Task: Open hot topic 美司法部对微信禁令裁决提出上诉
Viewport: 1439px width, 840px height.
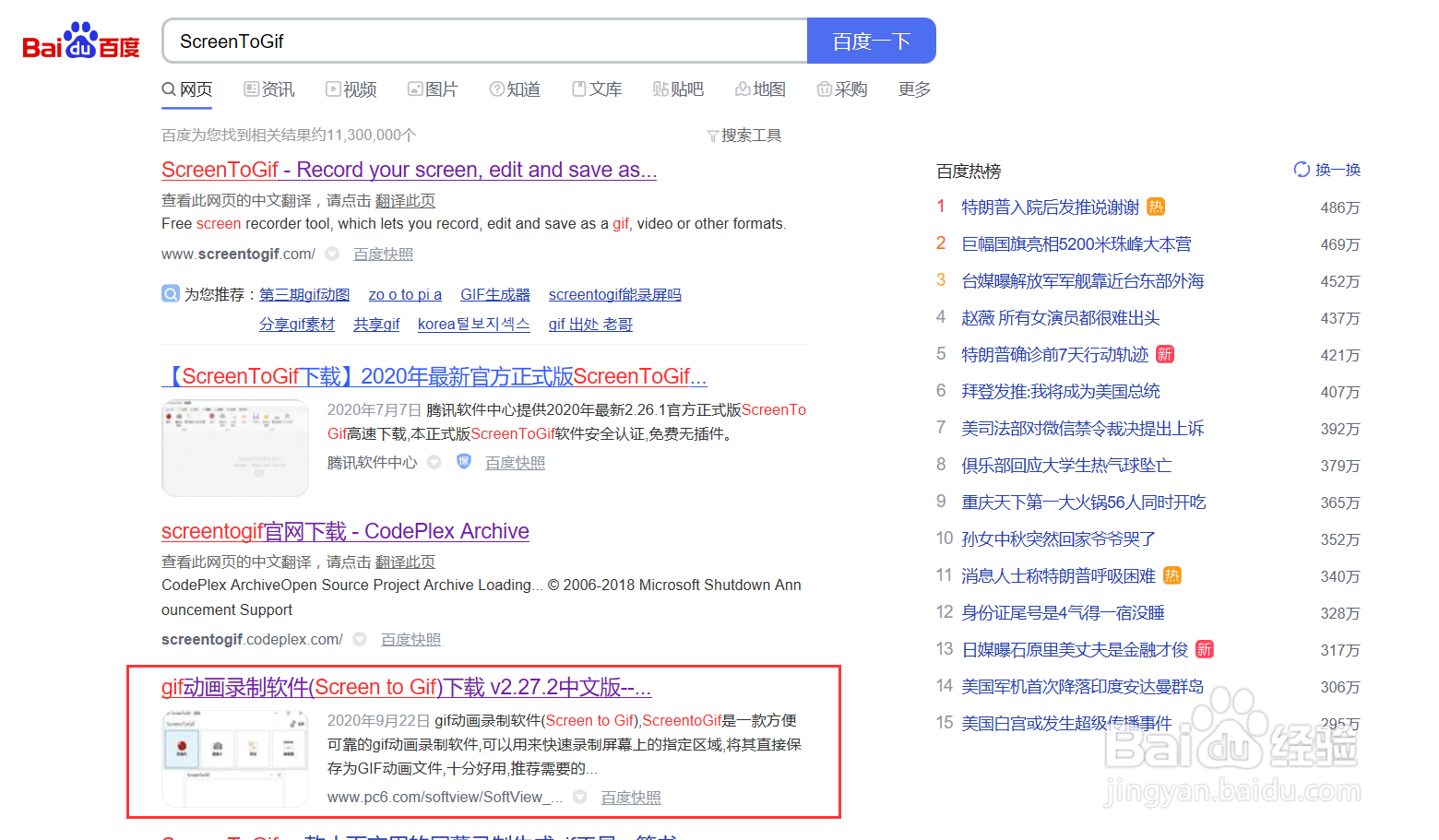Action: [x=1083, y=428]
